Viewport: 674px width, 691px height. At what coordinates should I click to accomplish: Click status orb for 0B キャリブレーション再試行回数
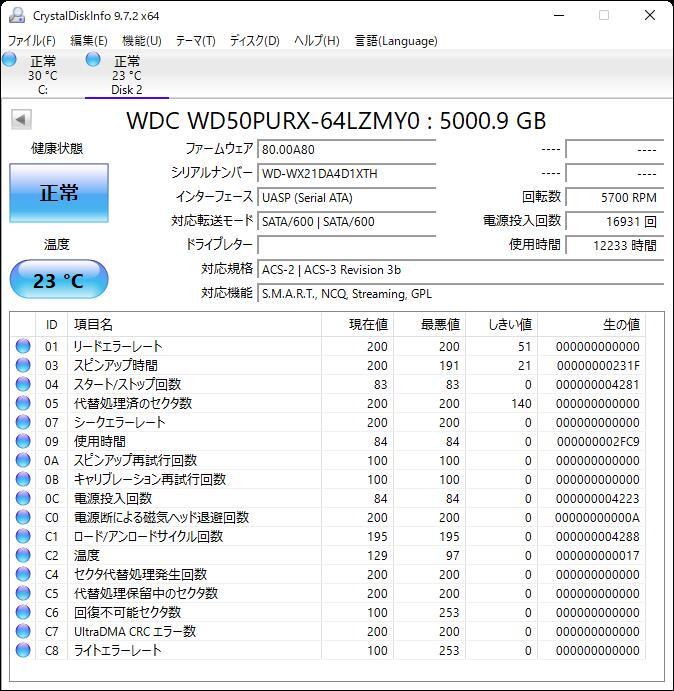(23, 479)
